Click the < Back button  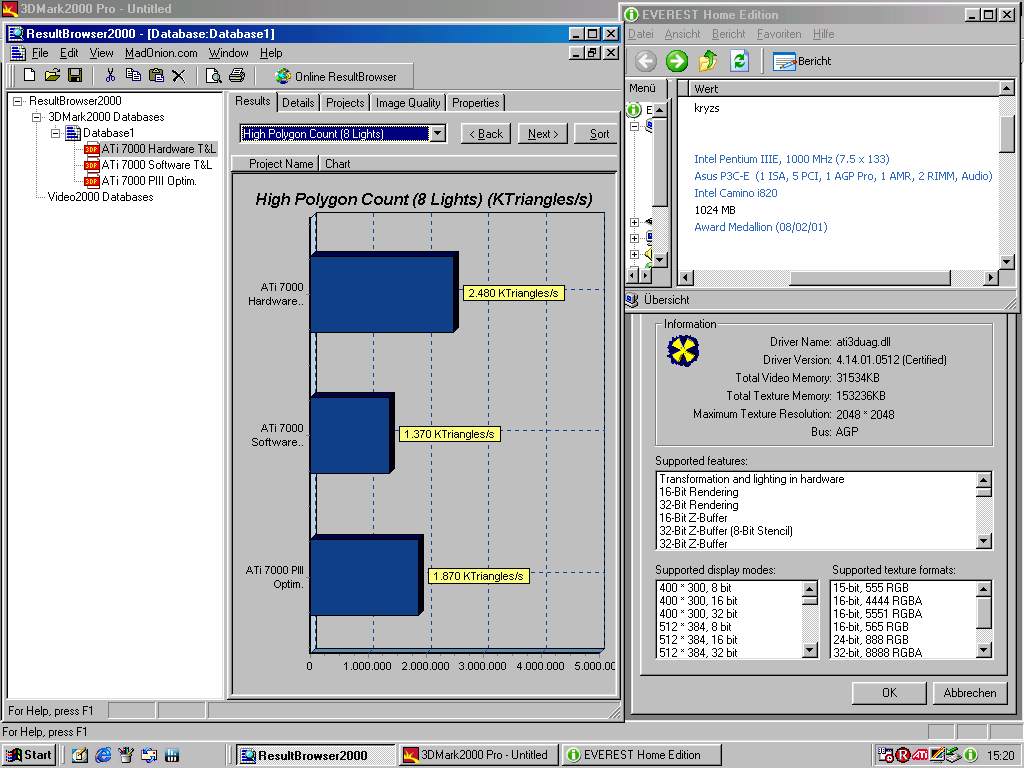(x=486, y=134)
